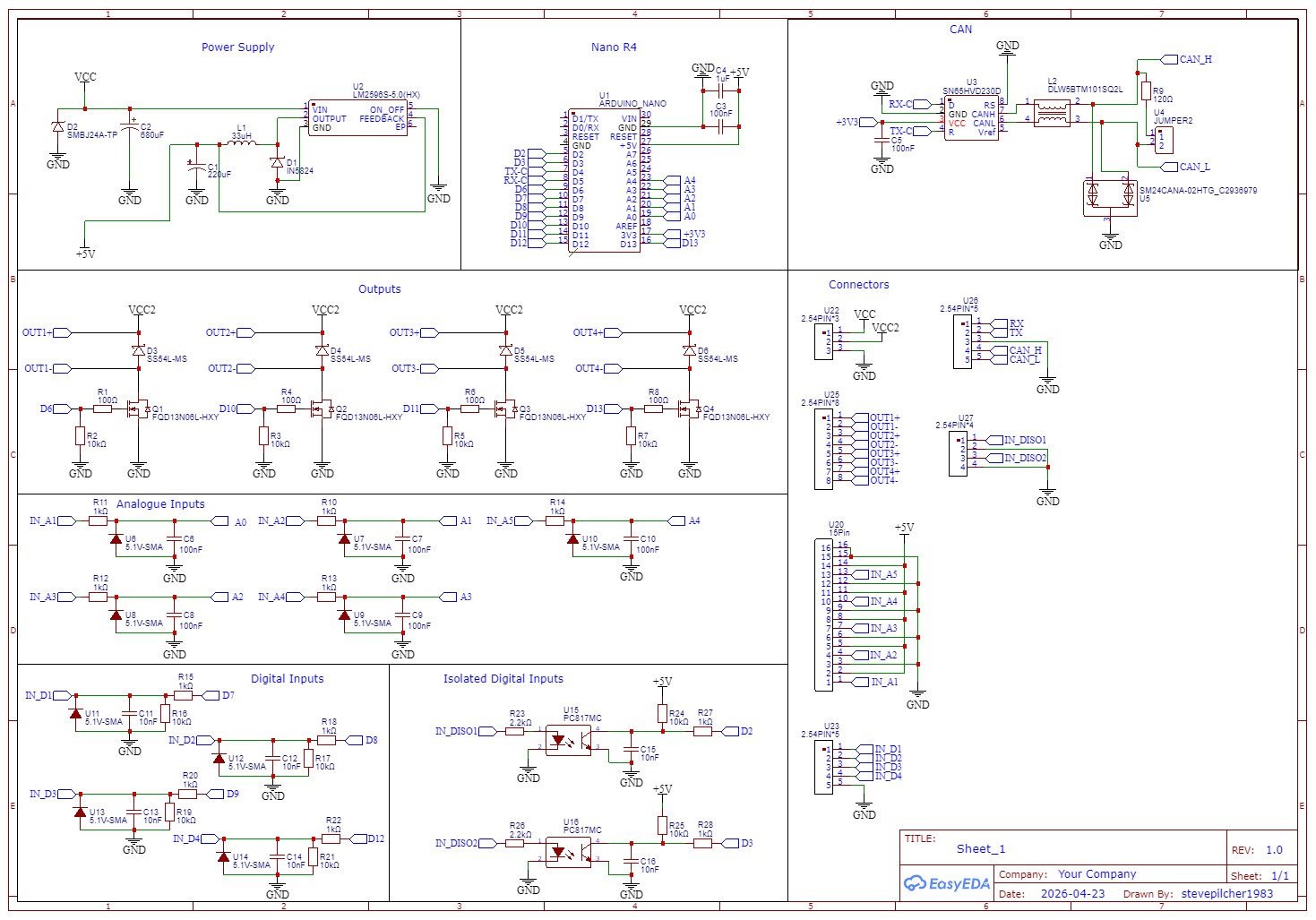The image size is (1316, 920).
Task: Select the Drawn By stevepilcher1983 text
Action: coord(1226,893)
